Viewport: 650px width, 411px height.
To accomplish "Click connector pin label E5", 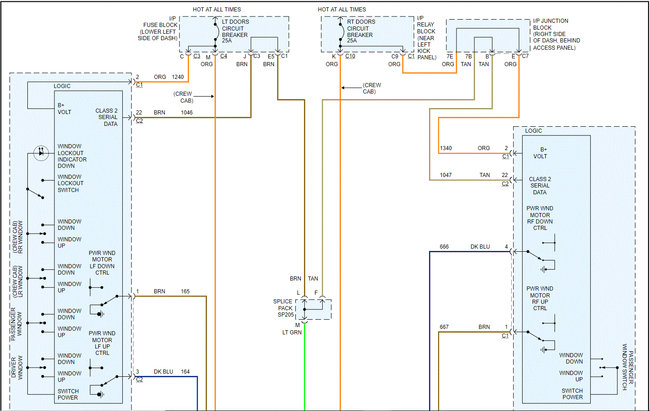I will point(271,56).
